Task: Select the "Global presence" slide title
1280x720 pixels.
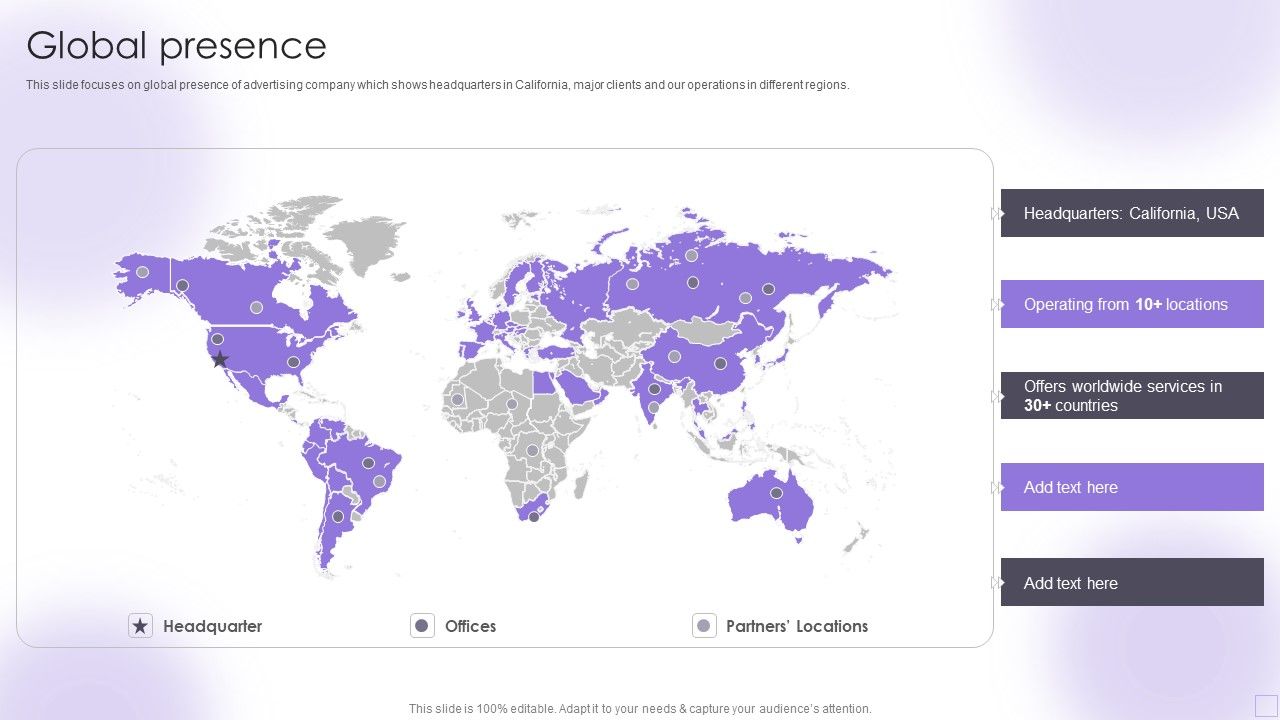Action: pos(176,46)
